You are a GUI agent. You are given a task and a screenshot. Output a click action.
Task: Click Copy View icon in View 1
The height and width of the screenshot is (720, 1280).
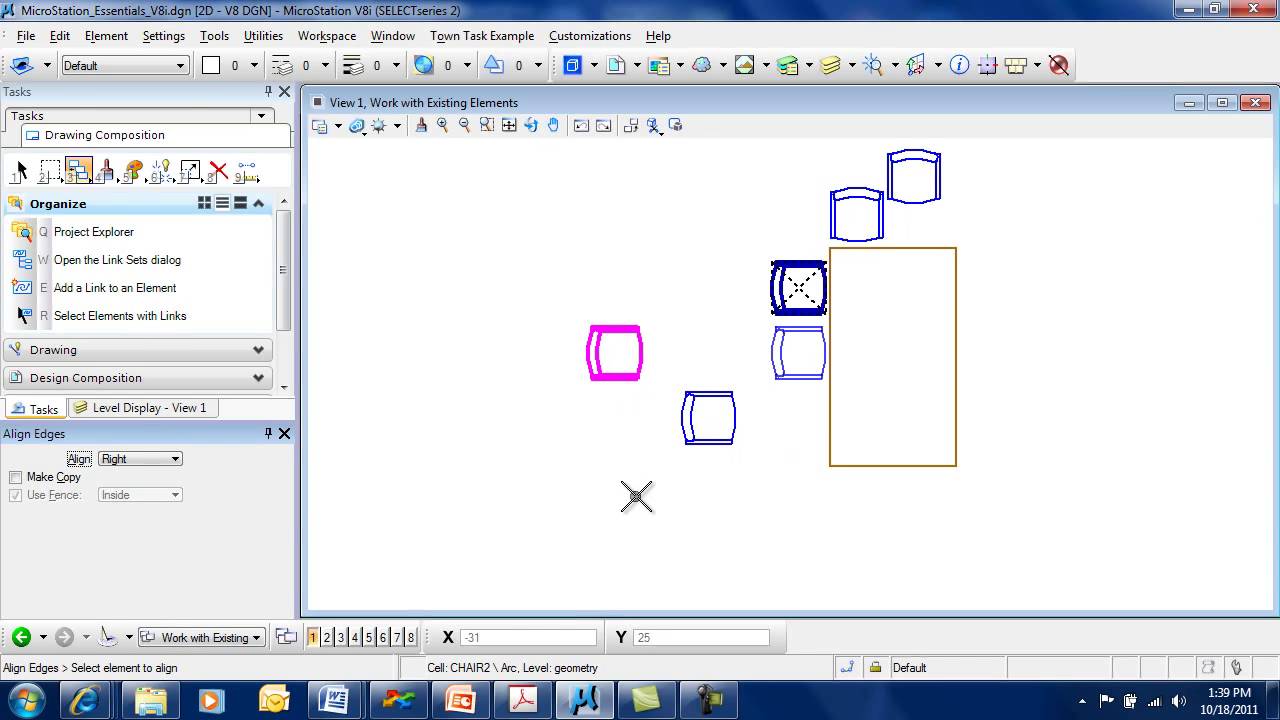(x=631, y=125)
